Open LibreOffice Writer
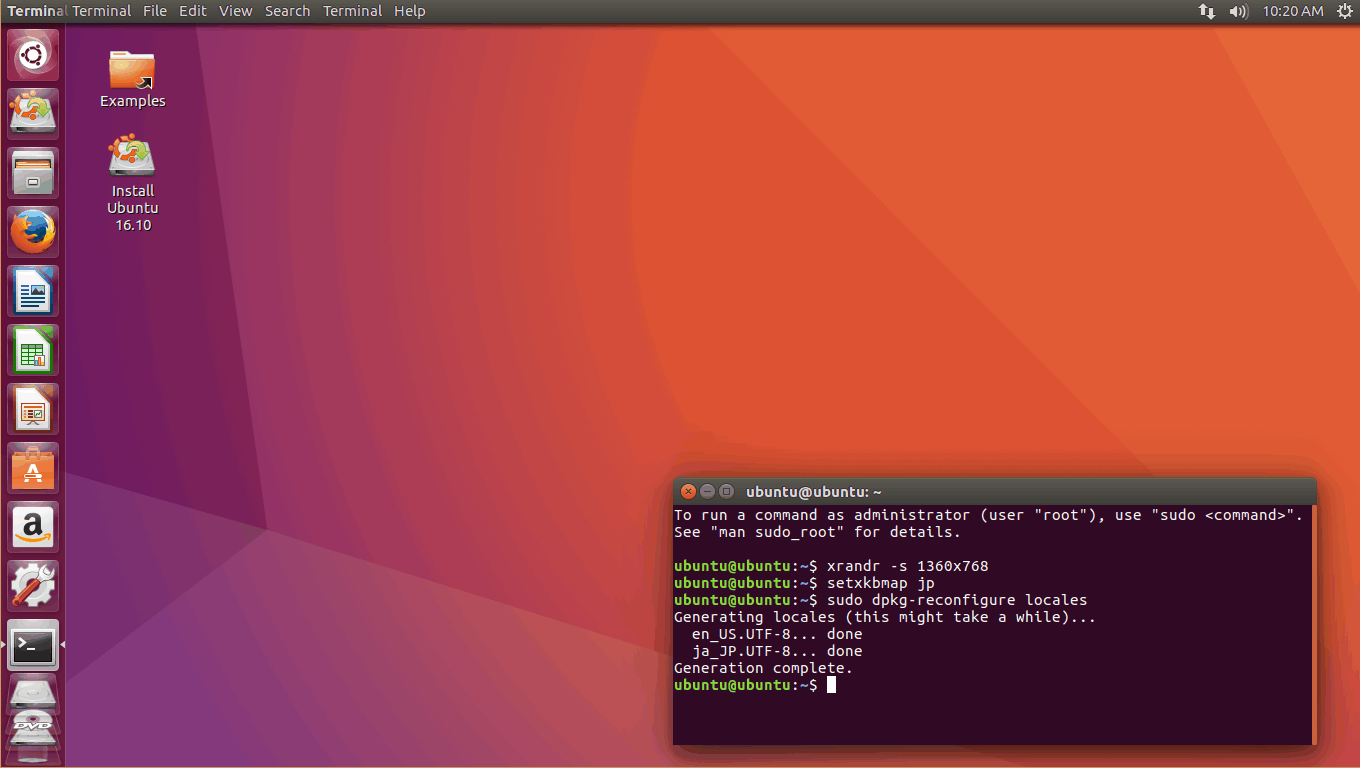1360x768 pixels. (x=32, y=290)
